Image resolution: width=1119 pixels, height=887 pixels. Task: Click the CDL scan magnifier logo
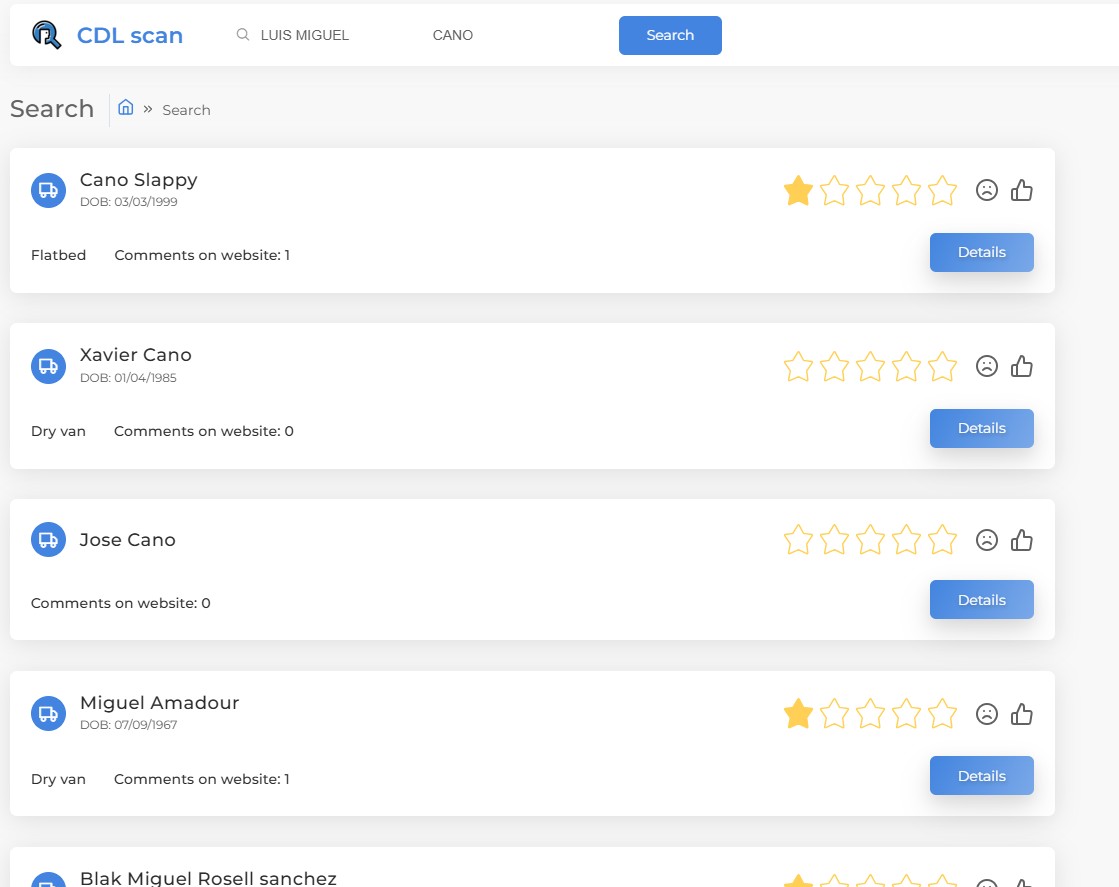46,35
